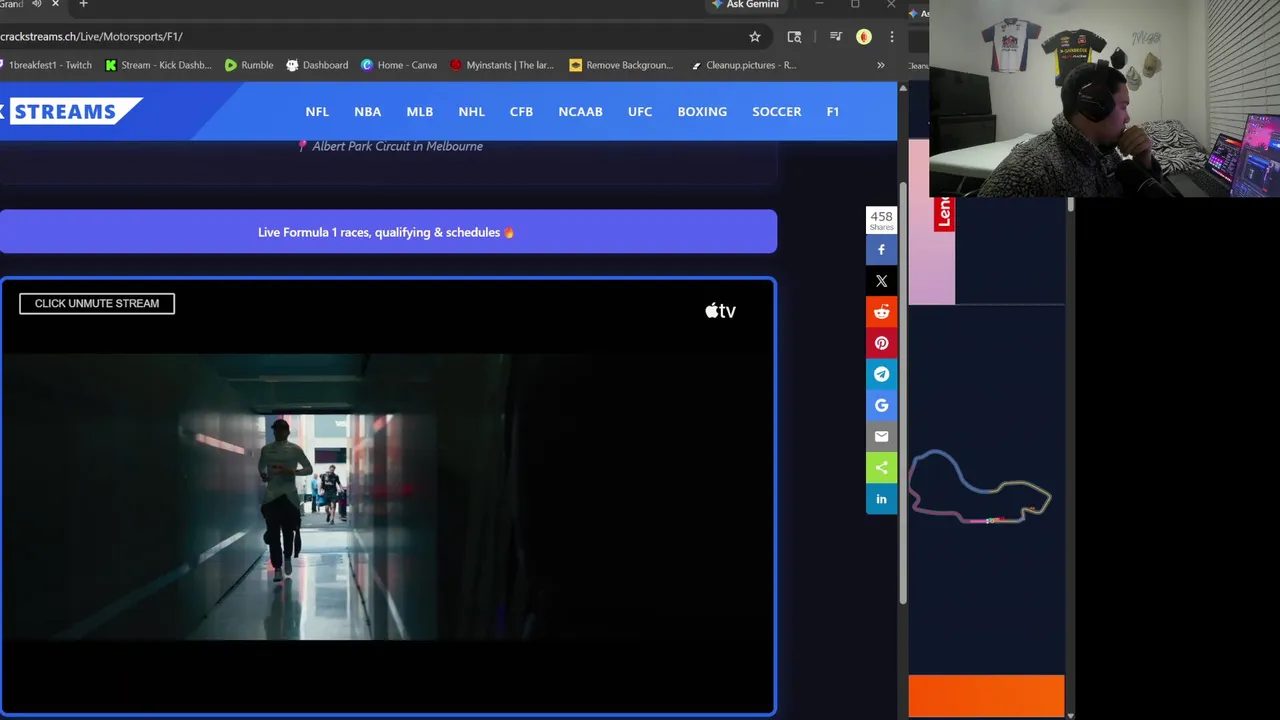Click the Ask Gemini button
Screen dimensions: 1280x720
(745, 4)
